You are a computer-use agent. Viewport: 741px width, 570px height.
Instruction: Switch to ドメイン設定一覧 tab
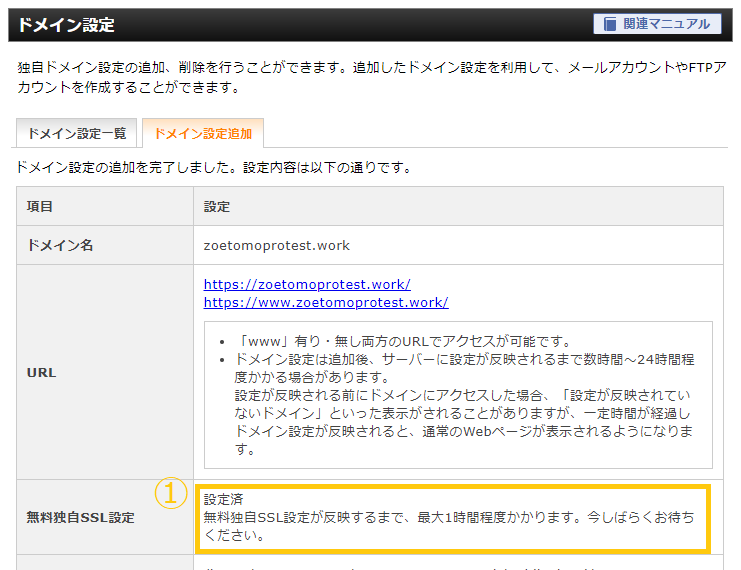point(77,133)
